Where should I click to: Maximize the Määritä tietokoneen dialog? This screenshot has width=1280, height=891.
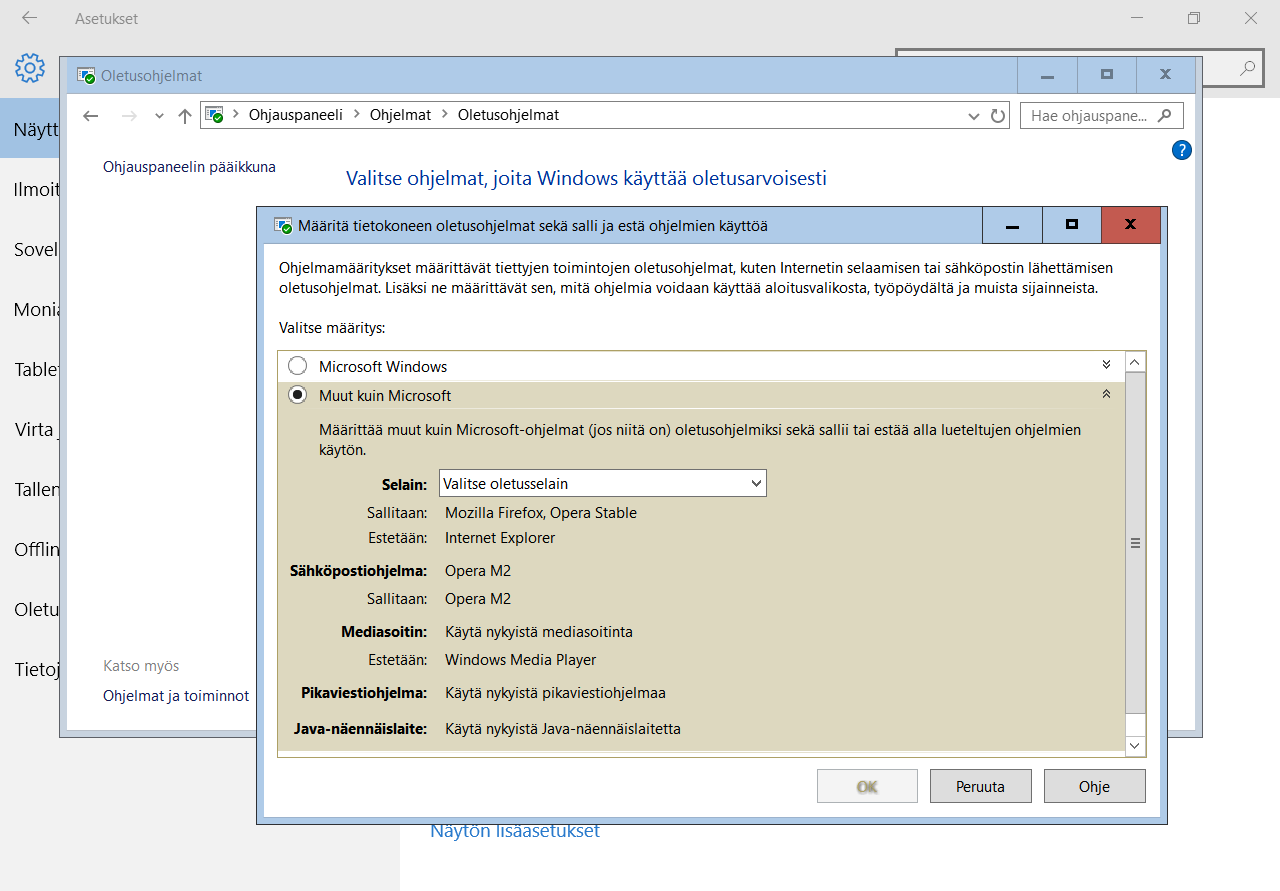point(1072,225)
